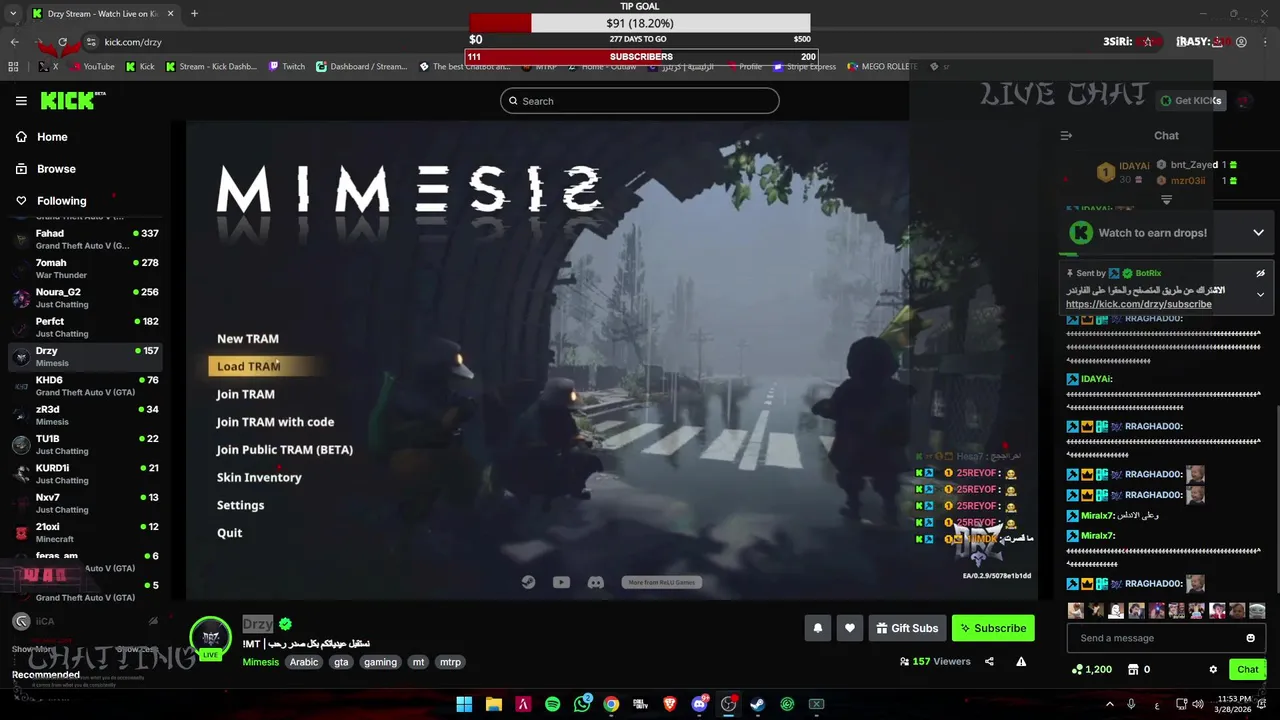Open Noura_G2's Just Chatting stream
Viewport: 1280px width, 720px height.
tap(85, 298)
